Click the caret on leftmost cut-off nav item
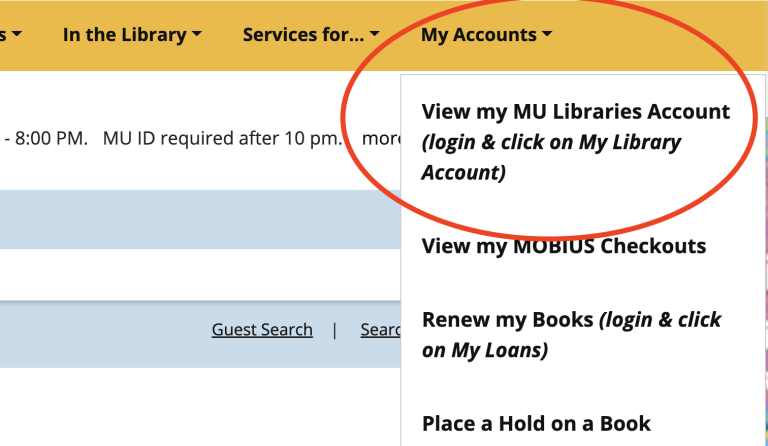The height and width of the screenshot is (446, 768). click(17, 36)
